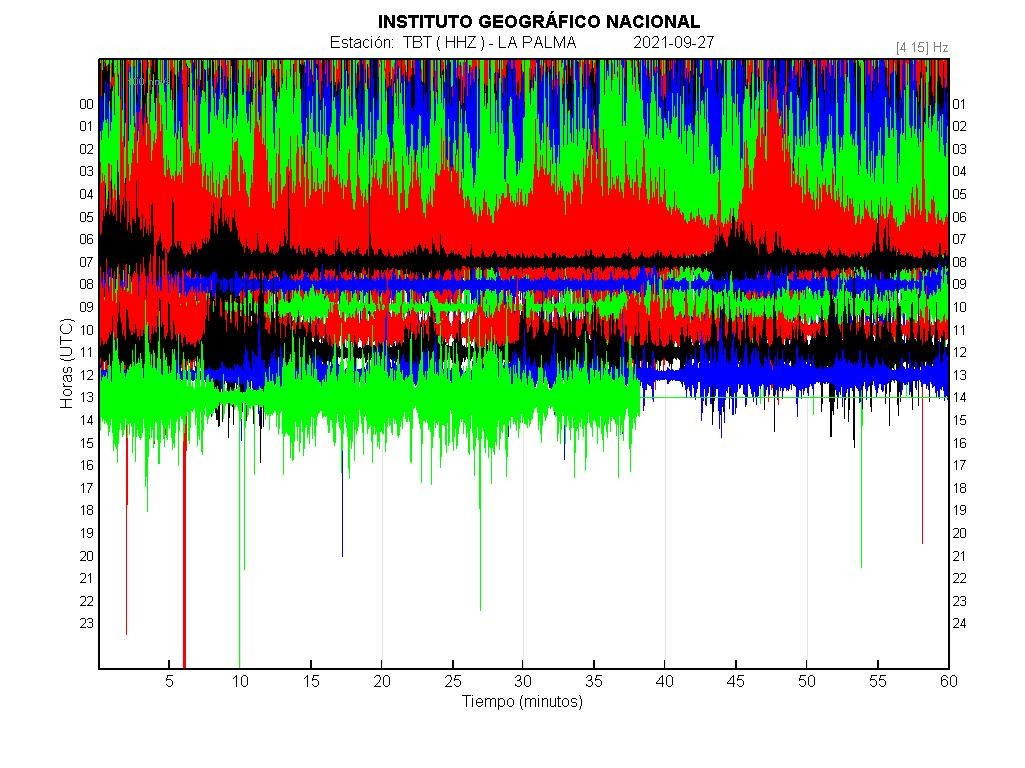Click the INSTITUTO GEOGRÁFICO NACIONAL title
Viewport: 1025px width, 768px height.
pos(538,21)
